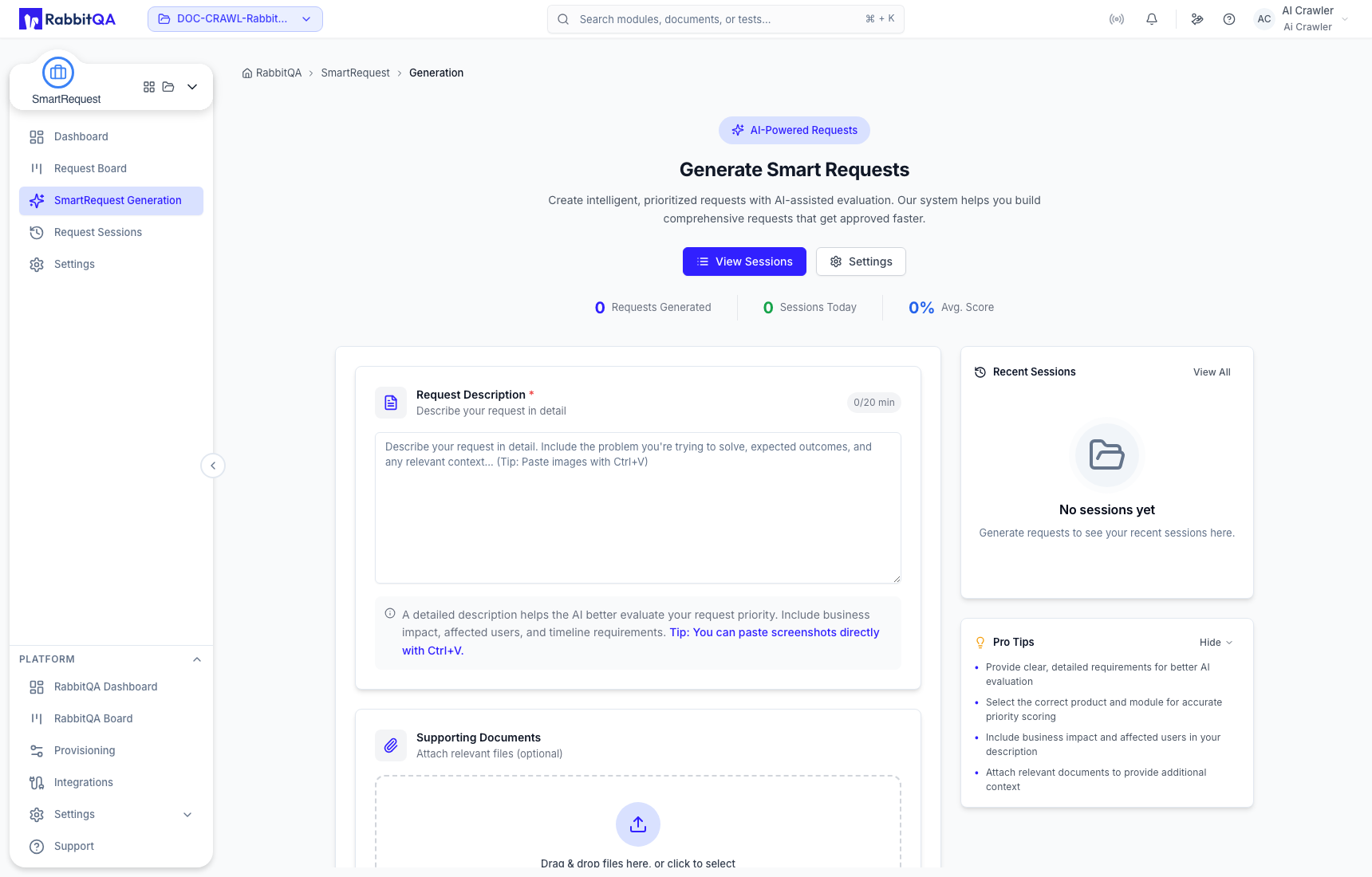Viewport: 1372px width, 877px height.
Task: Click 'No sessions yet' text
Action: 1107,510
